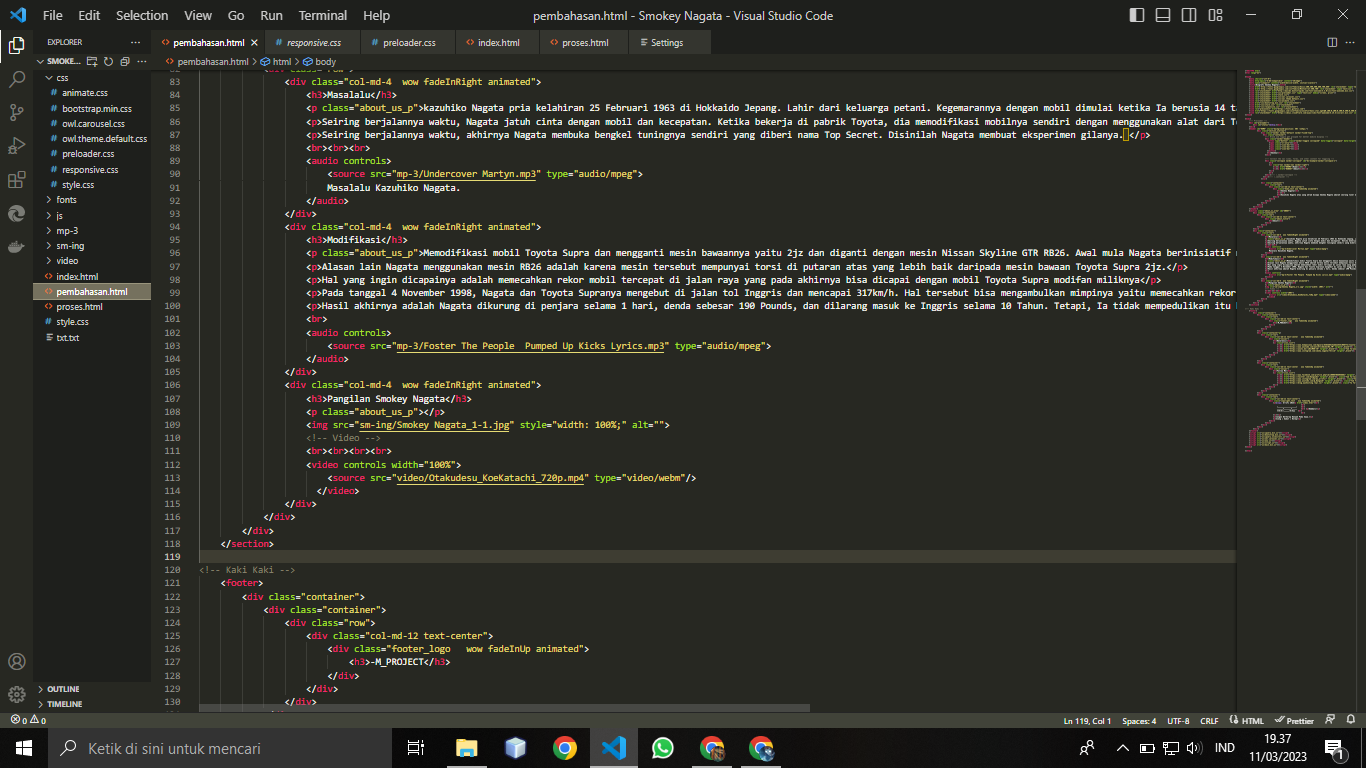Split the editor to the right
The image size is (1366, 768).
coord(1332,42)
